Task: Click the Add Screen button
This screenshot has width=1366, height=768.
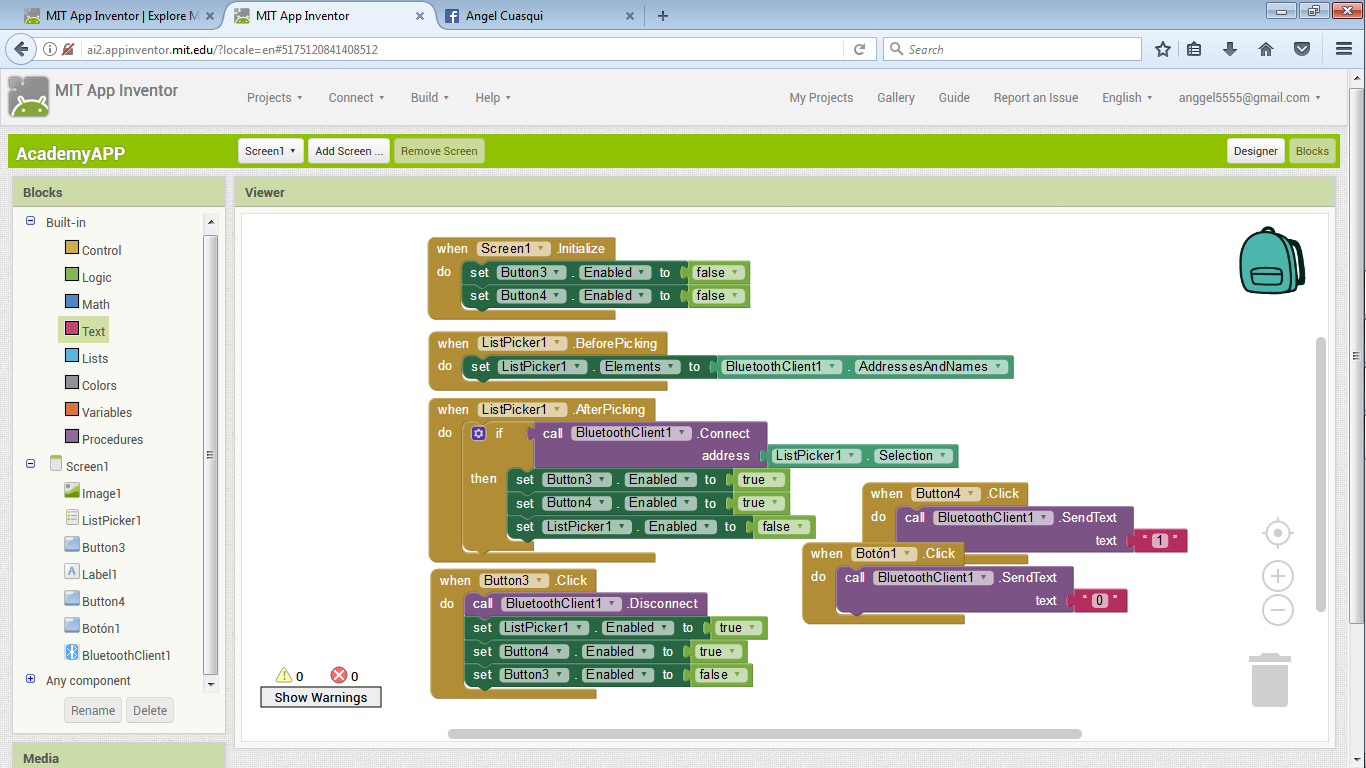Action: point(349,151)
